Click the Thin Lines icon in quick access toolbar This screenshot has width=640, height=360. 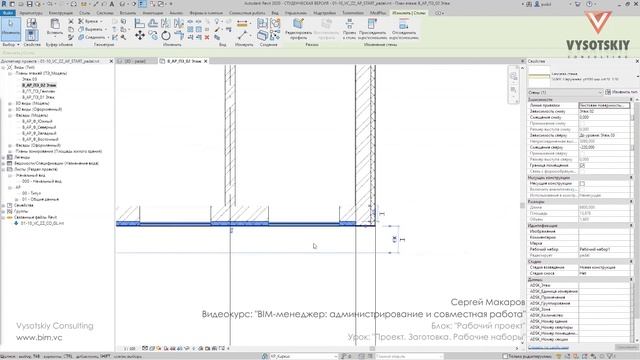tap(142, 4)
